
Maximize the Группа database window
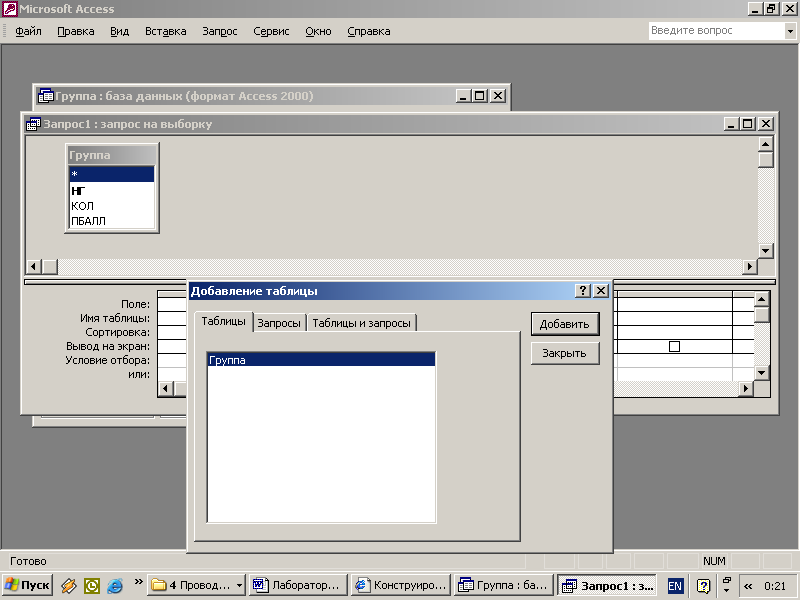pyautogui.click(x=480, y=95)
